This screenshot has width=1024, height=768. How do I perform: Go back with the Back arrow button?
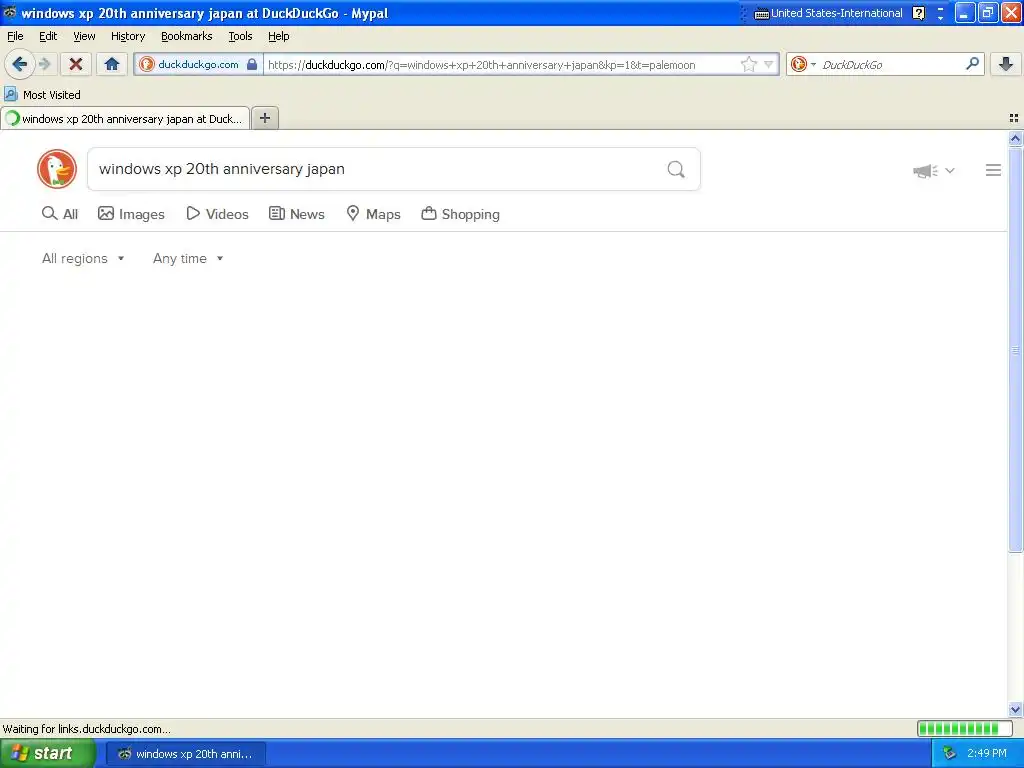[x=20, y=64]
